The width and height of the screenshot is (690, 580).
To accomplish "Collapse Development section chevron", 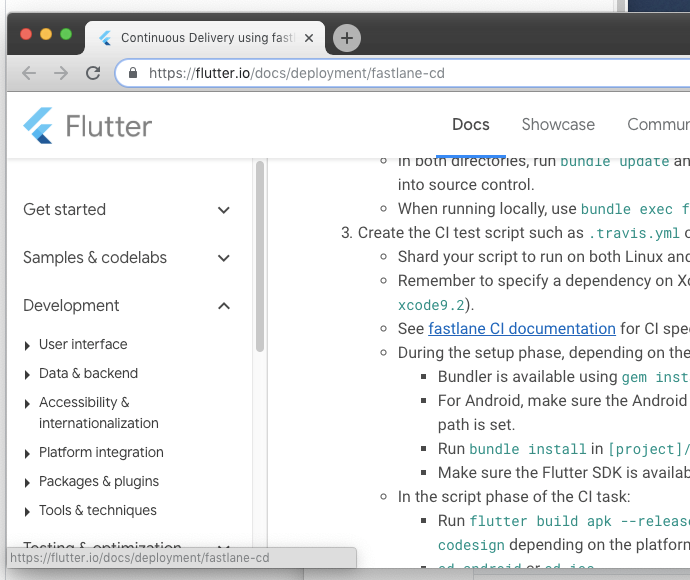I will click(224, 306).
